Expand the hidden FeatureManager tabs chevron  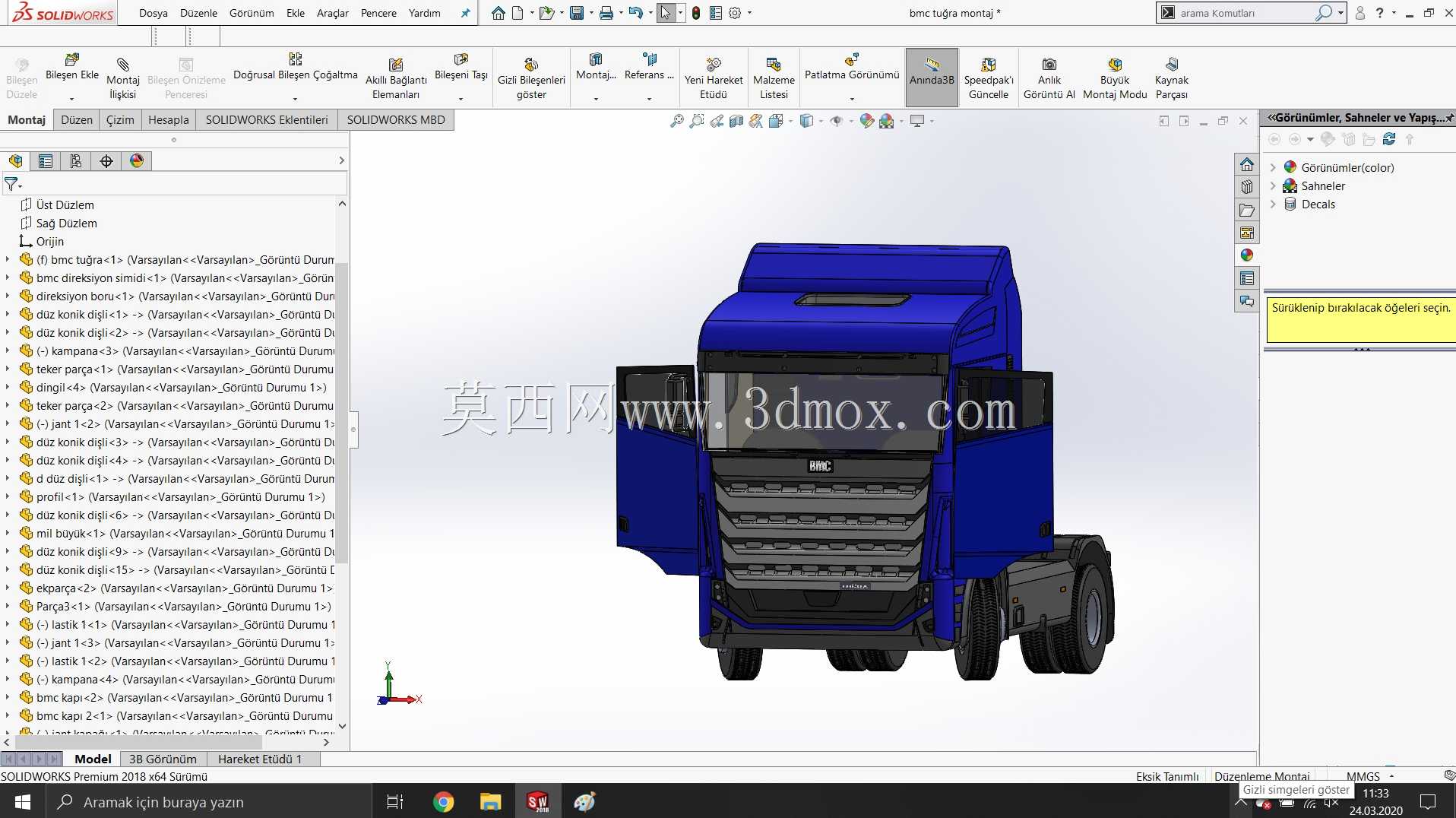[341, 161]
